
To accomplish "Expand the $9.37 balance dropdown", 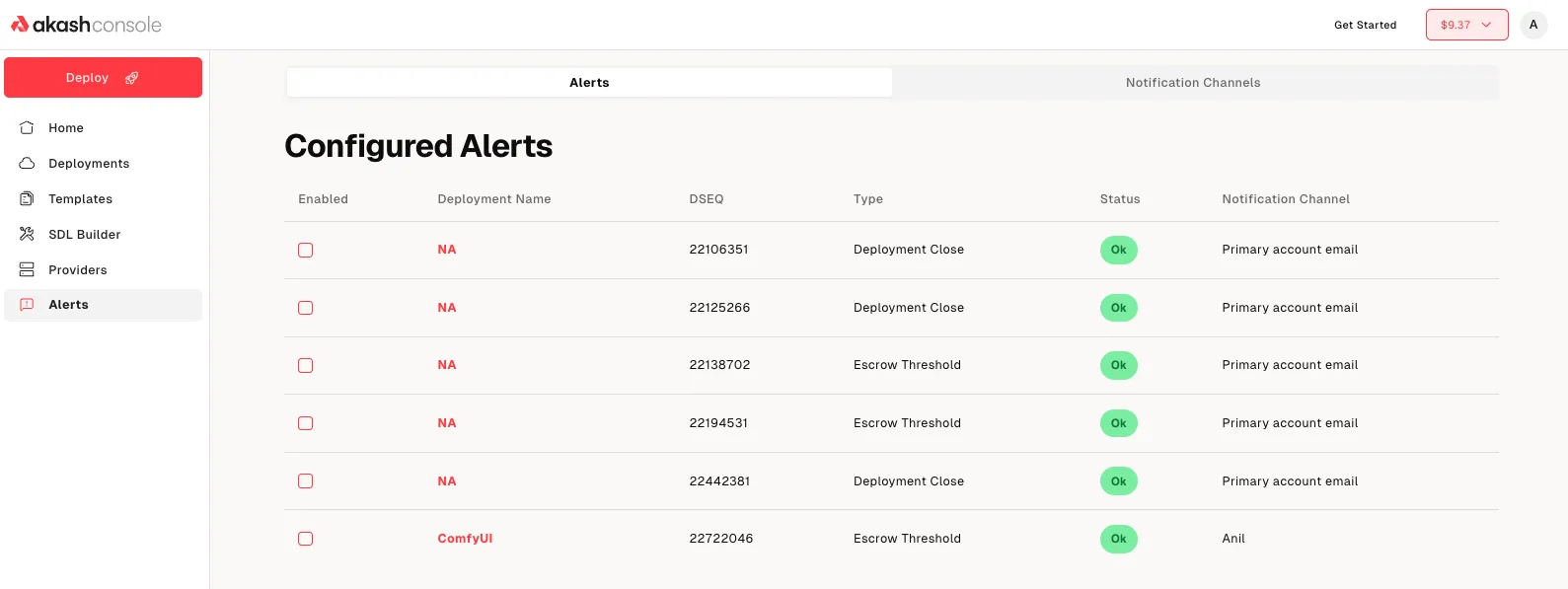I will (1465, 25).
